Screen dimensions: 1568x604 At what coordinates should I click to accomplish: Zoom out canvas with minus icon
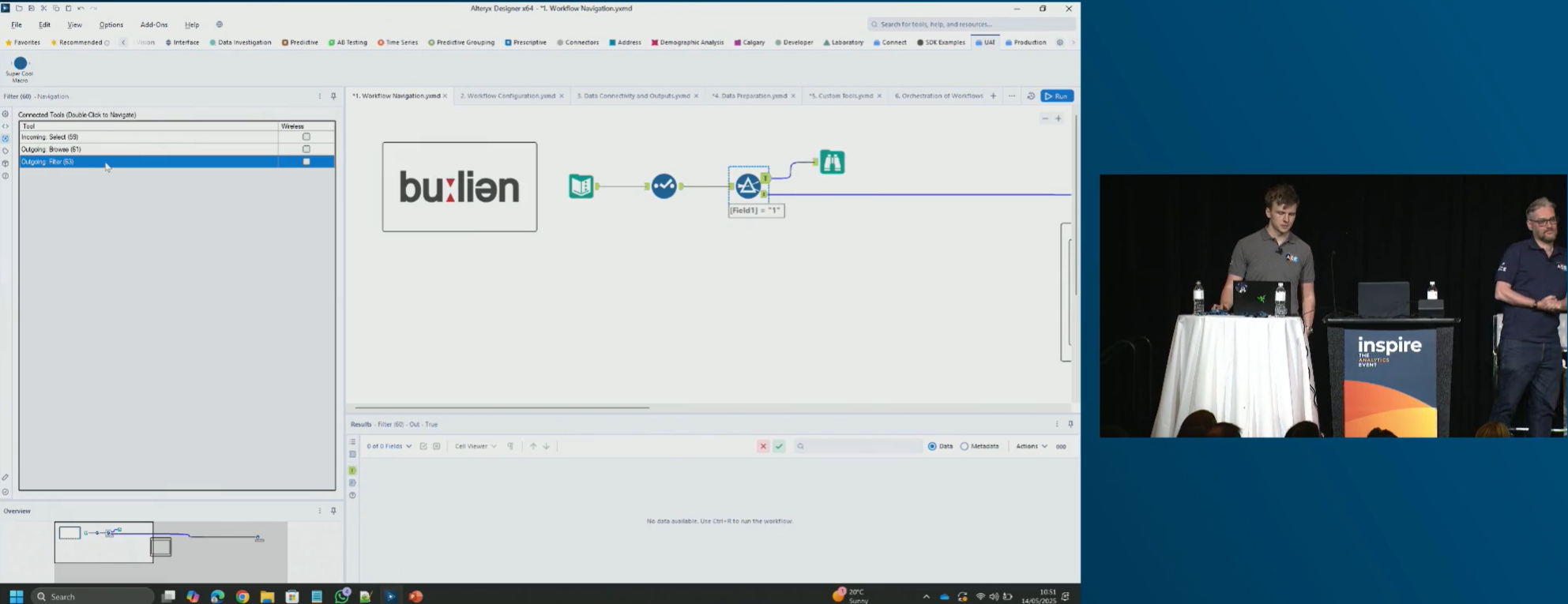(1045, 118)
